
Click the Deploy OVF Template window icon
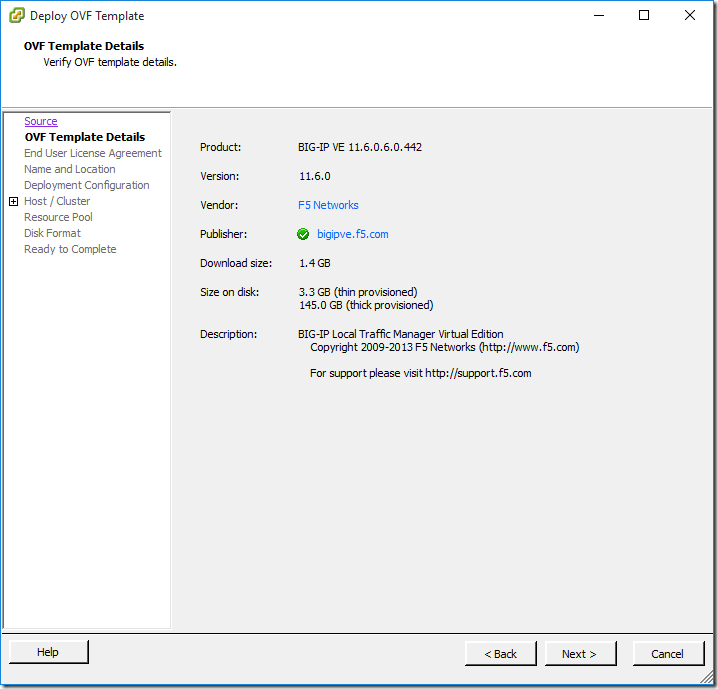point(16,15)
